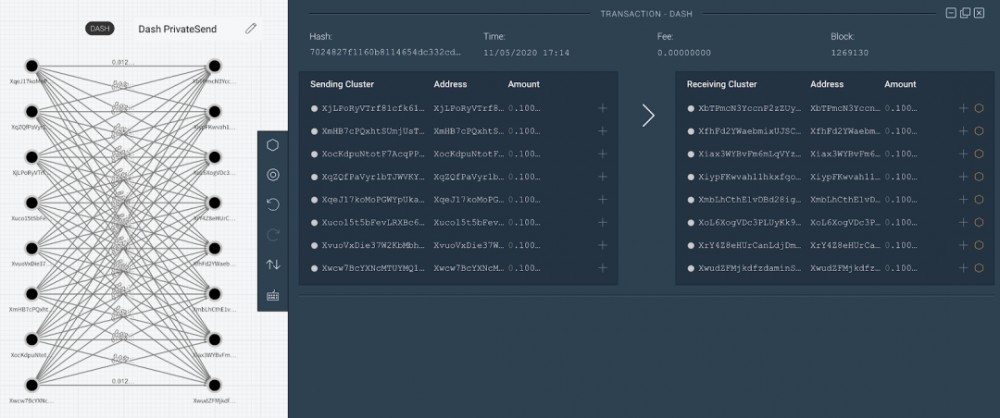Image resolution: width=1000 pixels, height=418 pixels.
Task: Click the top edge label 0.012
Action: pos(122,62)
